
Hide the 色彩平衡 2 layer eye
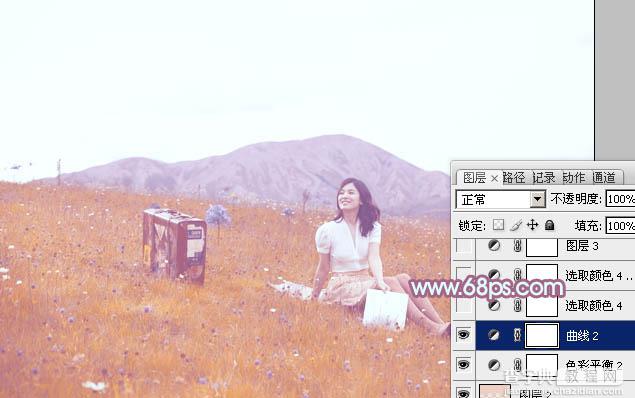click(x=464, y=364)
